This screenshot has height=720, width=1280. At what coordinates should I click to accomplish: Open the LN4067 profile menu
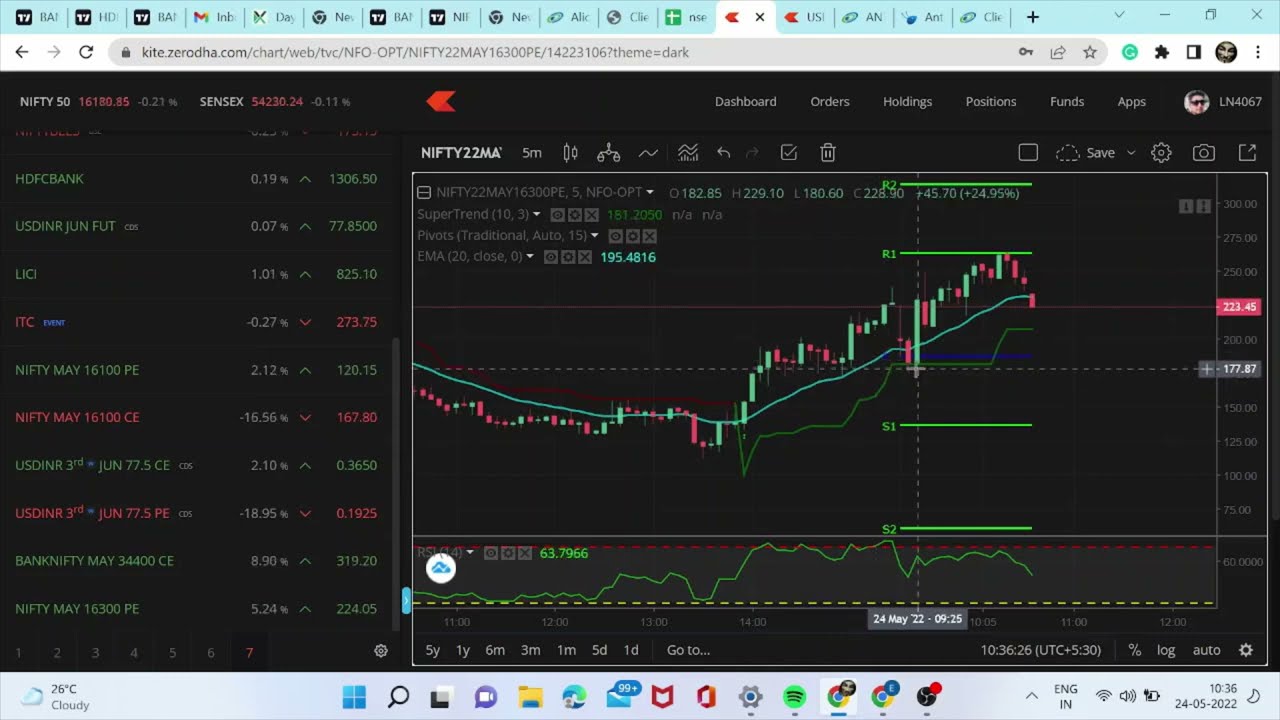[1223, 102]
